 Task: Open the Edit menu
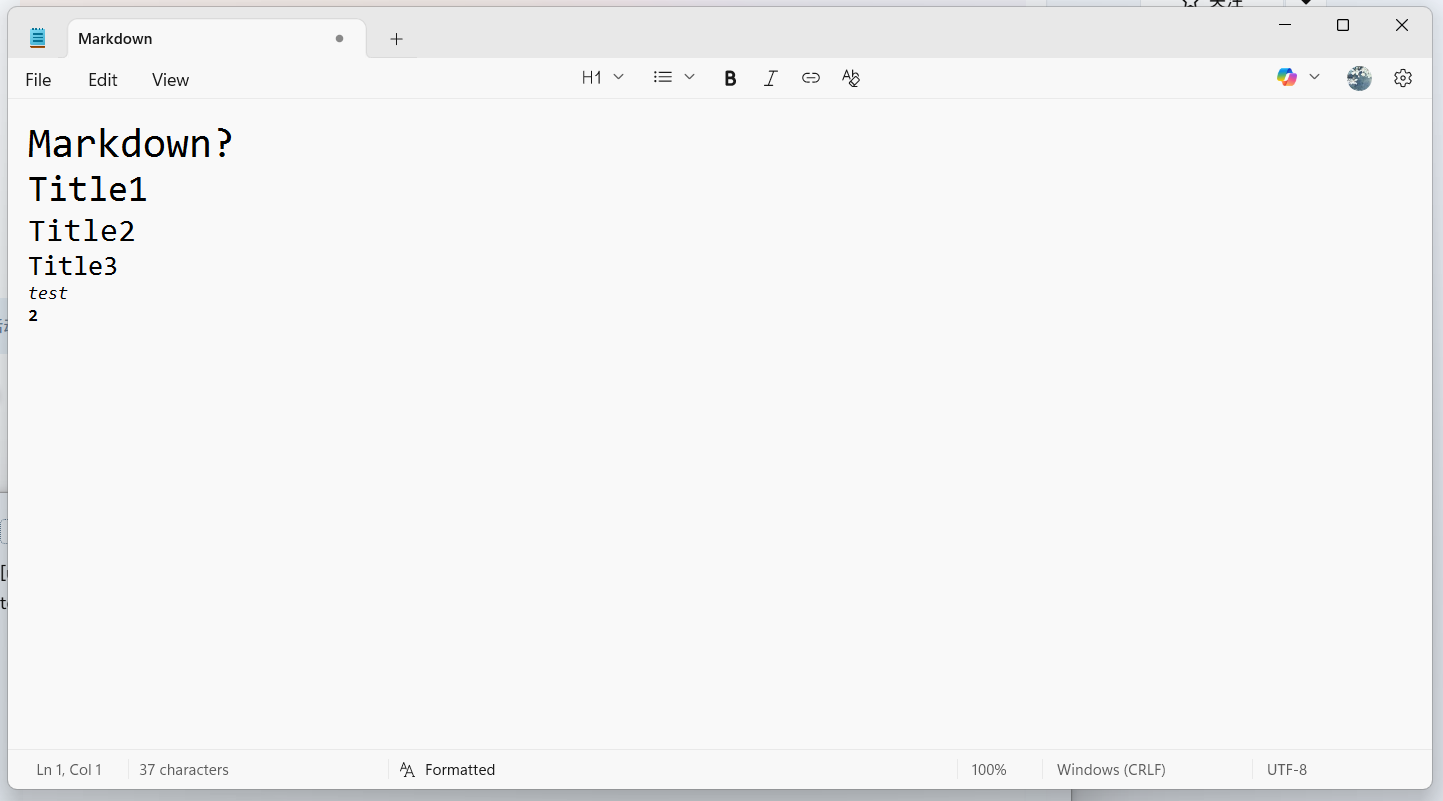[x=102, y=80]
